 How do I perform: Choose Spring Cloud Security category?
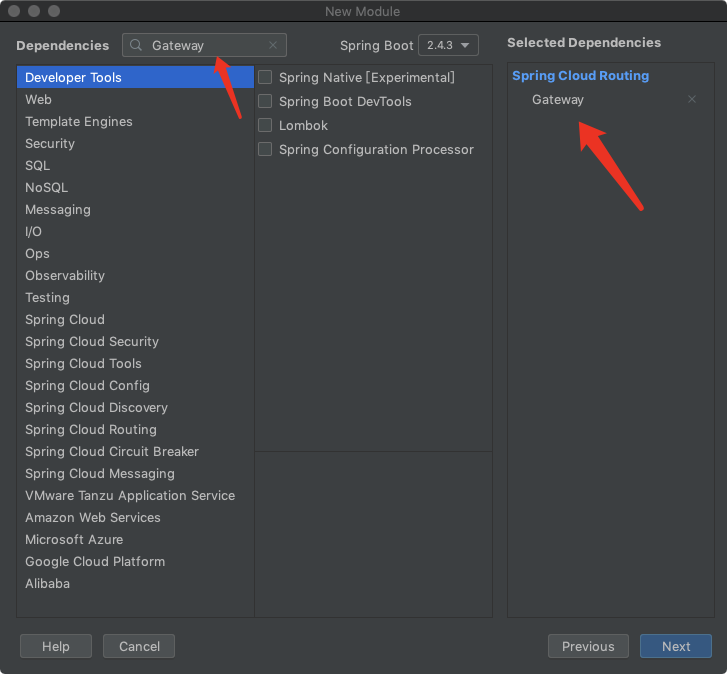pyautogui.click(x=135, y=342)
